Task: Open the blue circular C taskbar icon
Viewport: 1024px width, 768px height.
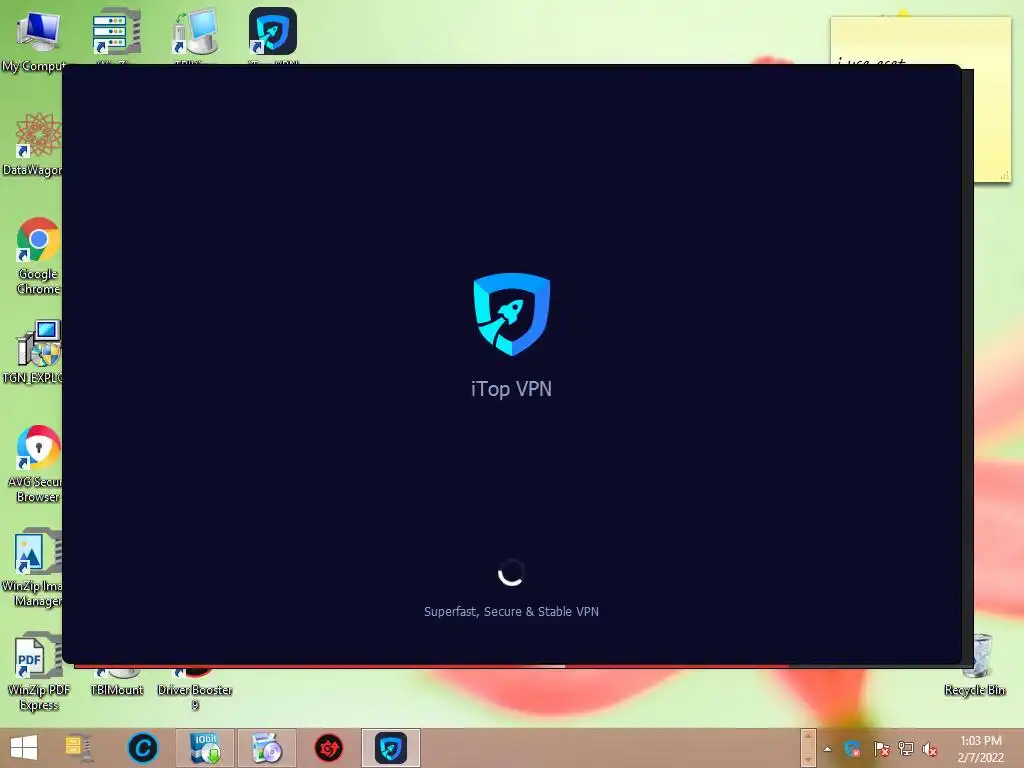Action: point(143,748)
